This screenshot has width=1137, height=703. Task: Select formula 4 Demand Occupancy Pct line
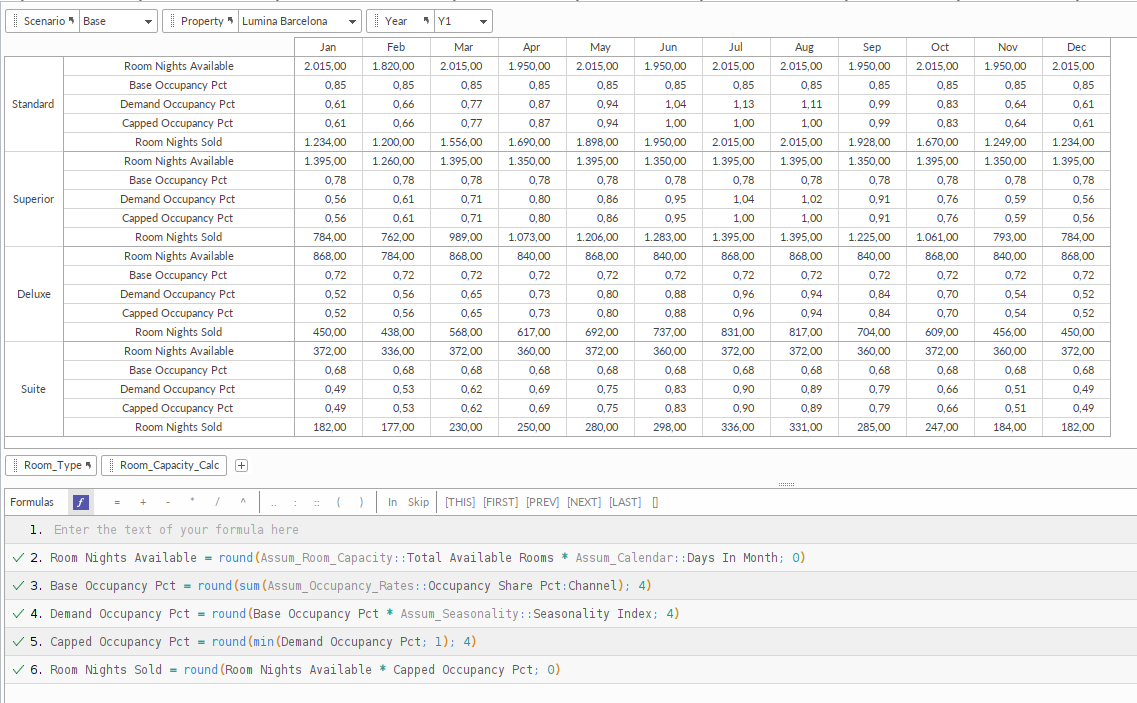point(571,614)
